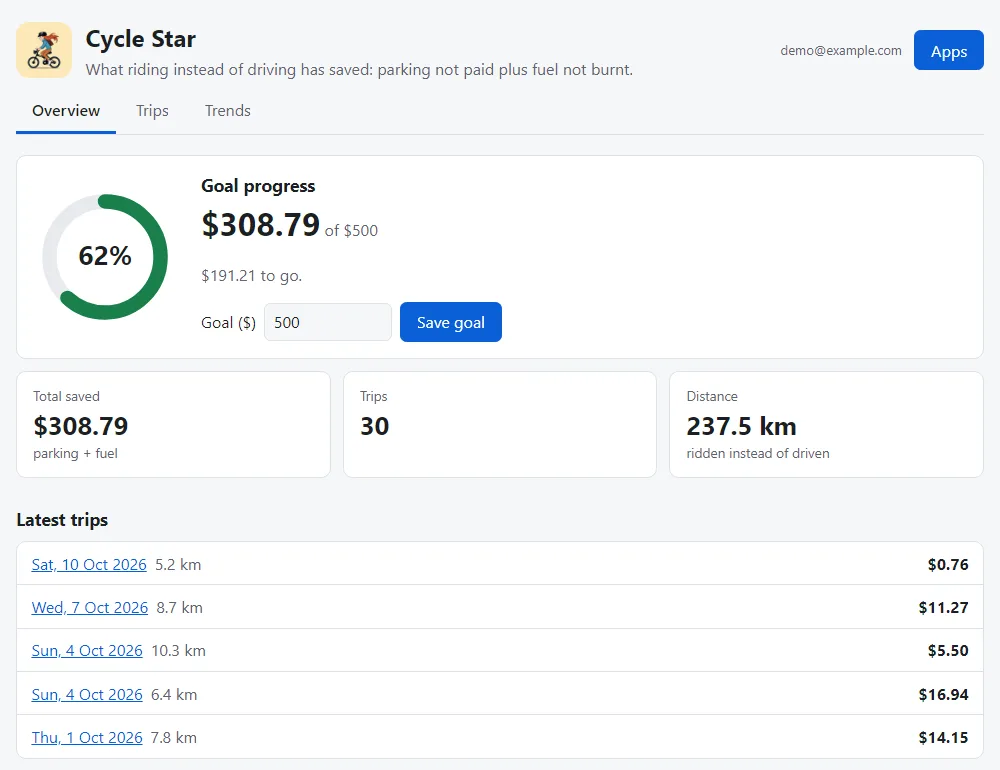The width and height of the screenshot is (1000, 770).
Task: Open the Thu, 1 Oct 2026 trip
Action: coord(87,737)
